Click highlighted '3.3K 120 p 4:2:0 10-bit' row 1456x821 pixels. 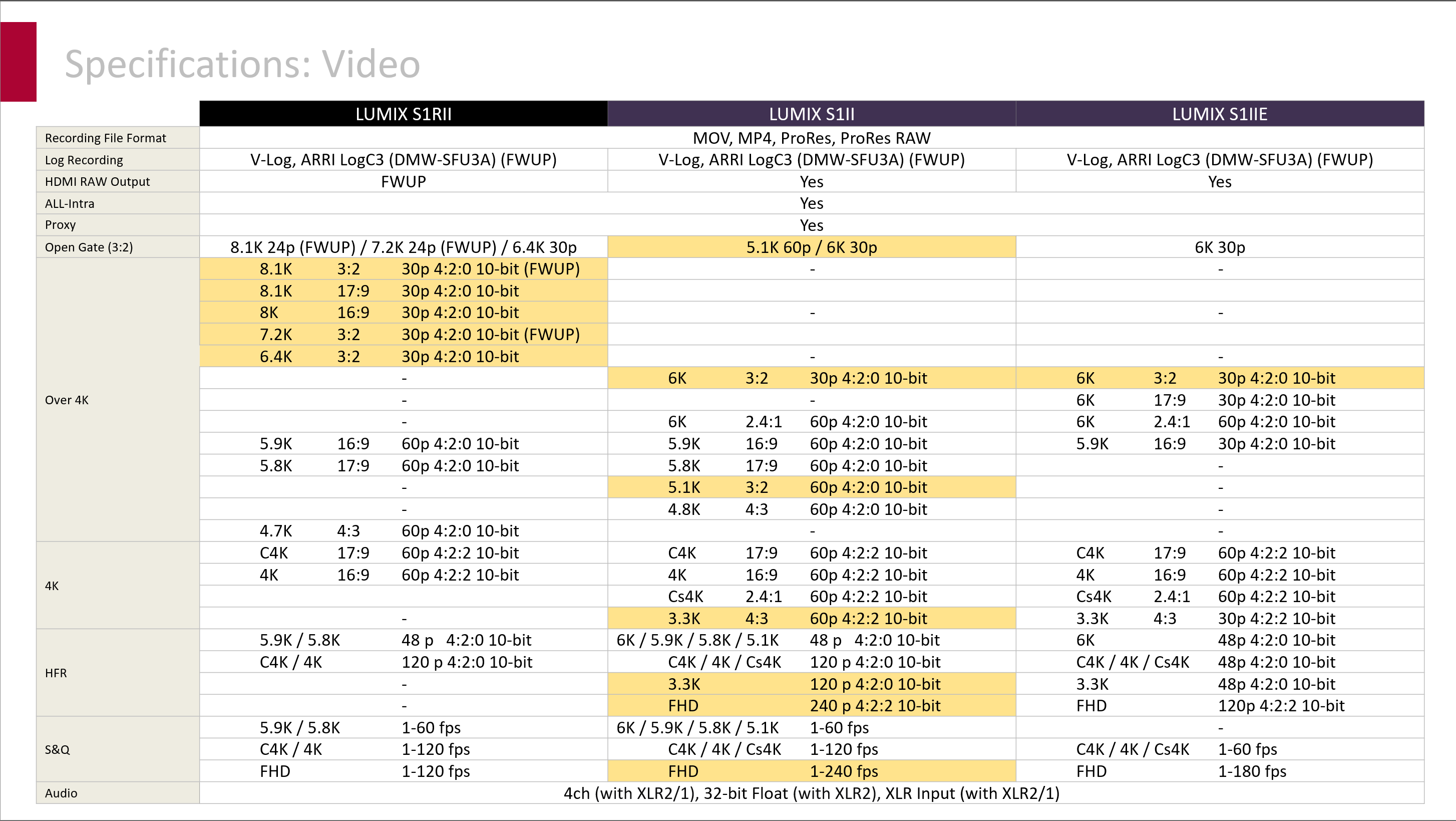tap(812, 684)
